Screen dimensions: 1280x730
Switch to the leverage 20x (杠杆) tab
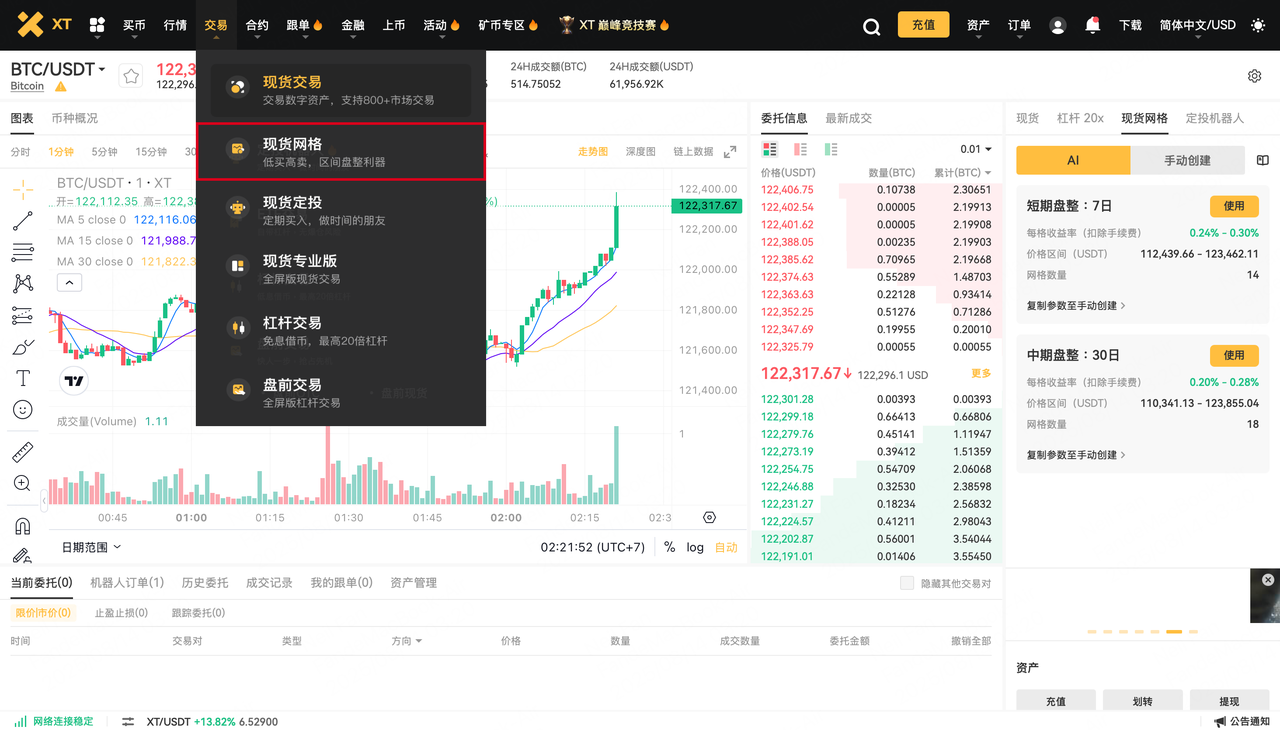click(x=1080, y=118)
